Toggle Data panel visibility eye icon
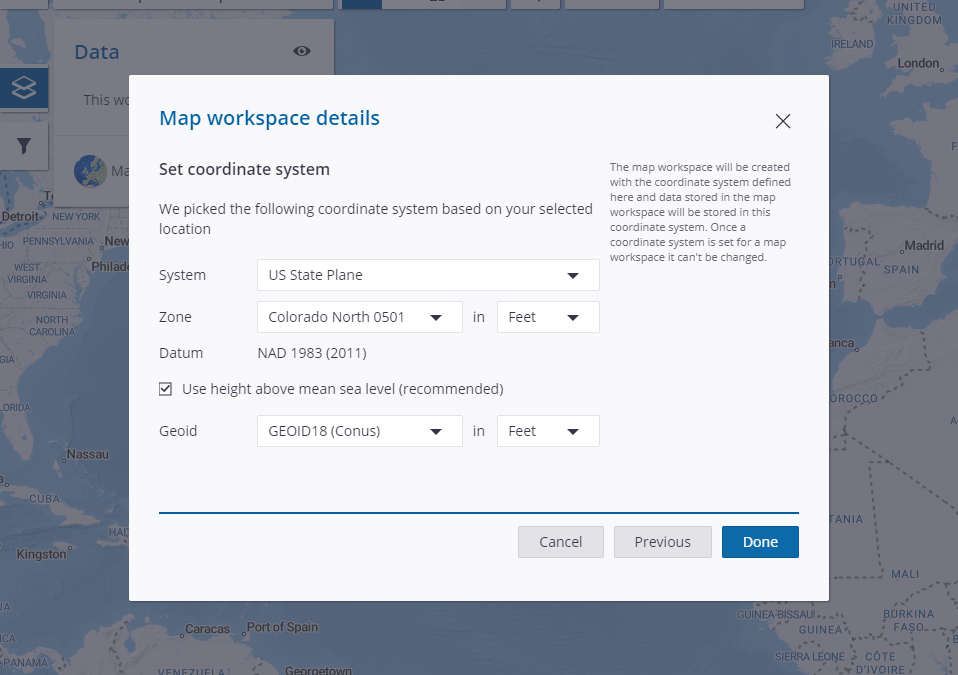The width and height of the screenshot is (958, 675). pos(302,51)
